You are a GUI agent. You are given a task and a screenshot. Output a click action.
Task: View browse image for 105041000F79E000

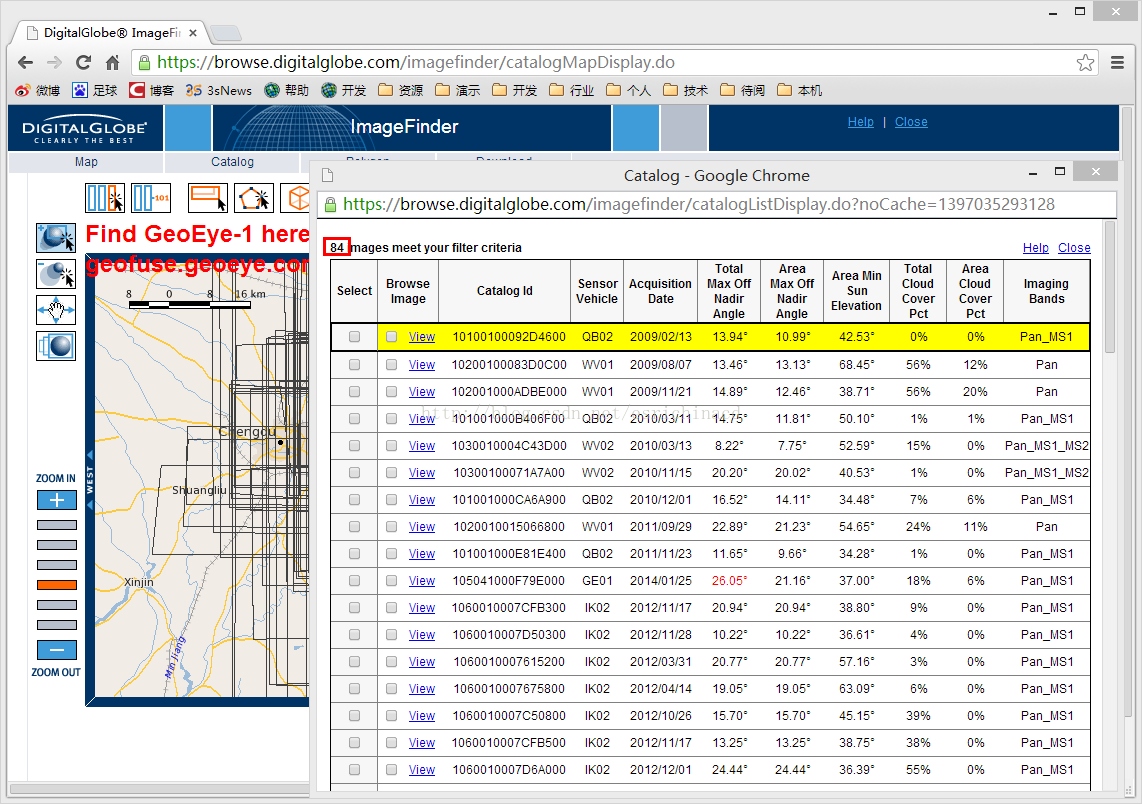[422, 580]
